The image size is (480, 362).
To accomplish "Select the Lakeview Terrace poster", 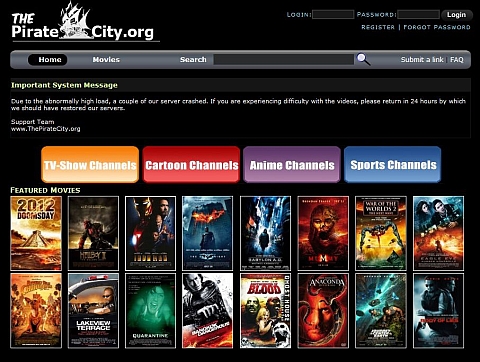I will pos(93,311).
